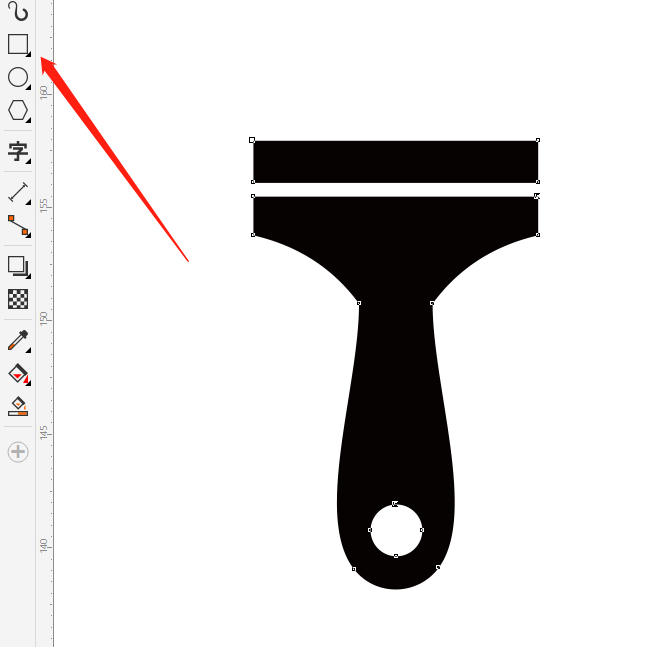Select top-left node of lower brush body

coord(253,196)
